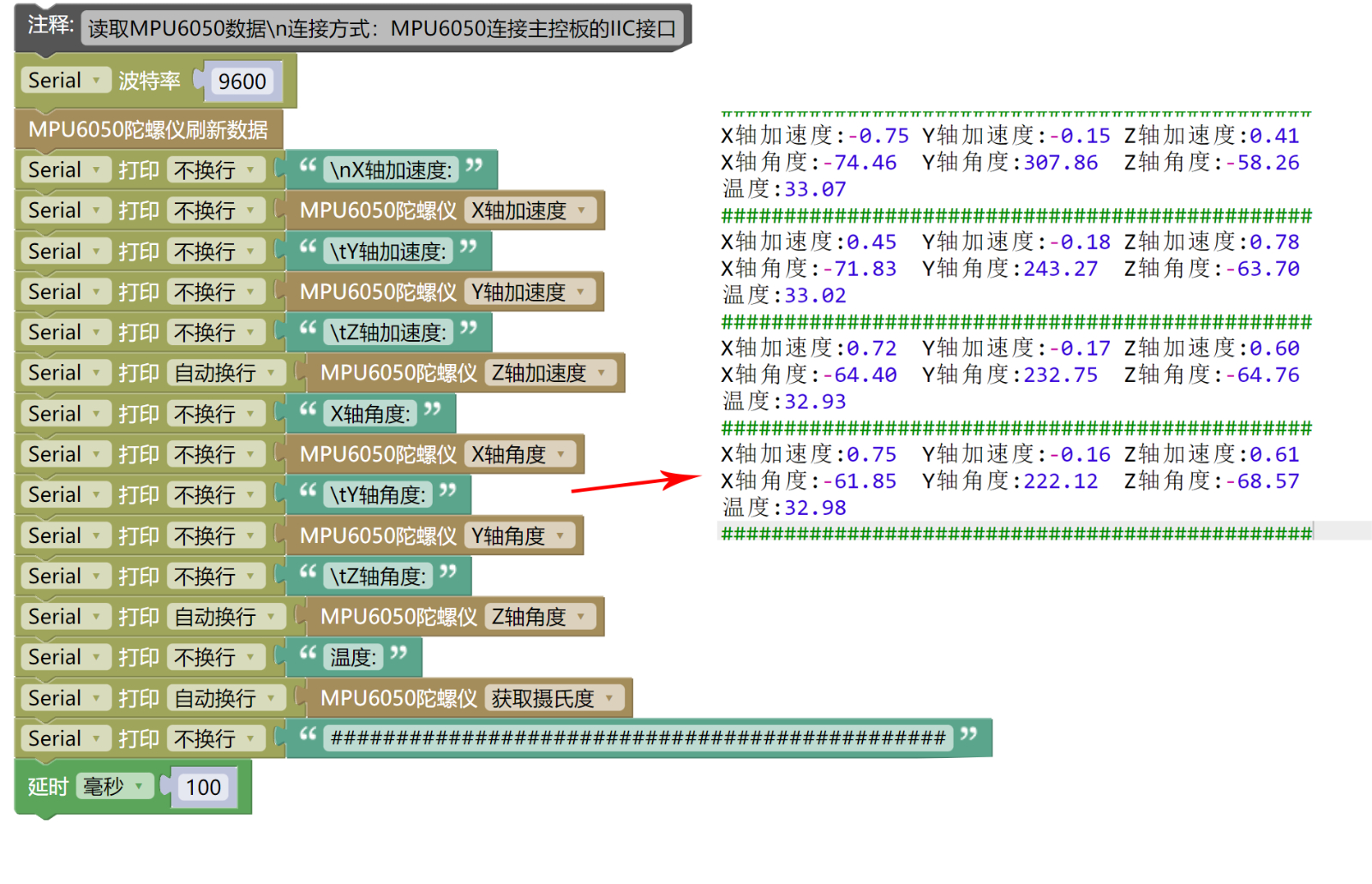Open the X轴角度 dropdown on the MPU6050 block

[x=518, y=454]
